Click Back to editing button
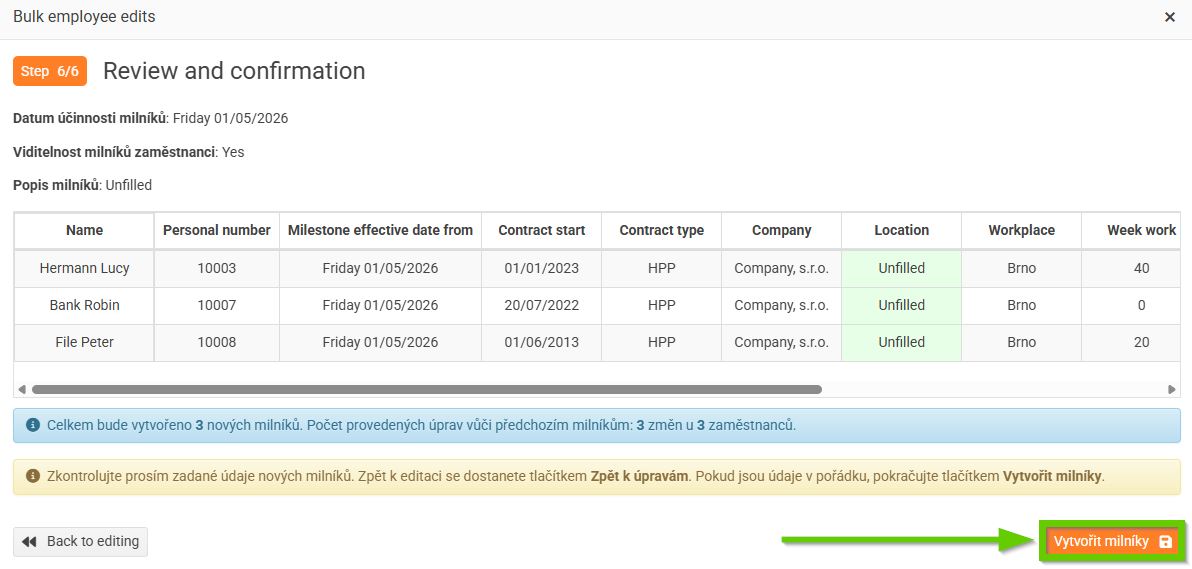 pos(80,541)
